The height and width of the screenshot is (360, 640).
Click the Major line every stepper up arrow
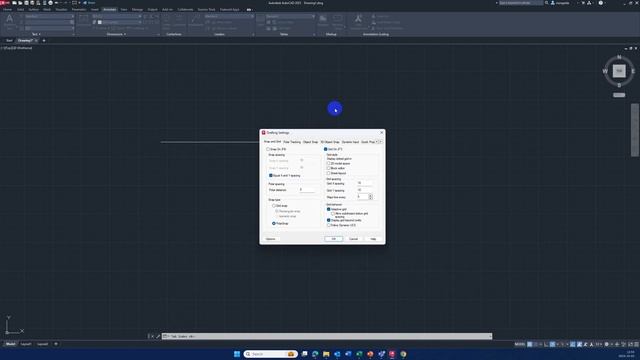(371, 196)
